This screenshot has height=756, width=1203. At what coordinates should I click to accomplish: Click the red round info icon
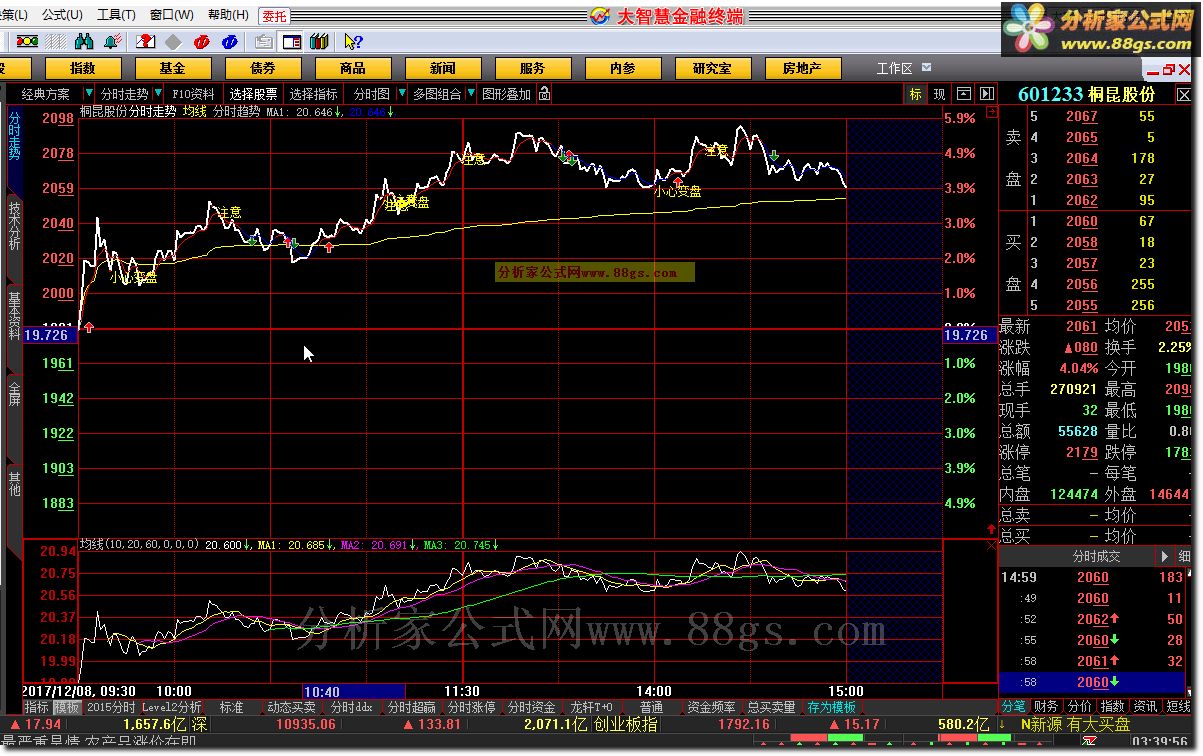click(x=202, y=41)
